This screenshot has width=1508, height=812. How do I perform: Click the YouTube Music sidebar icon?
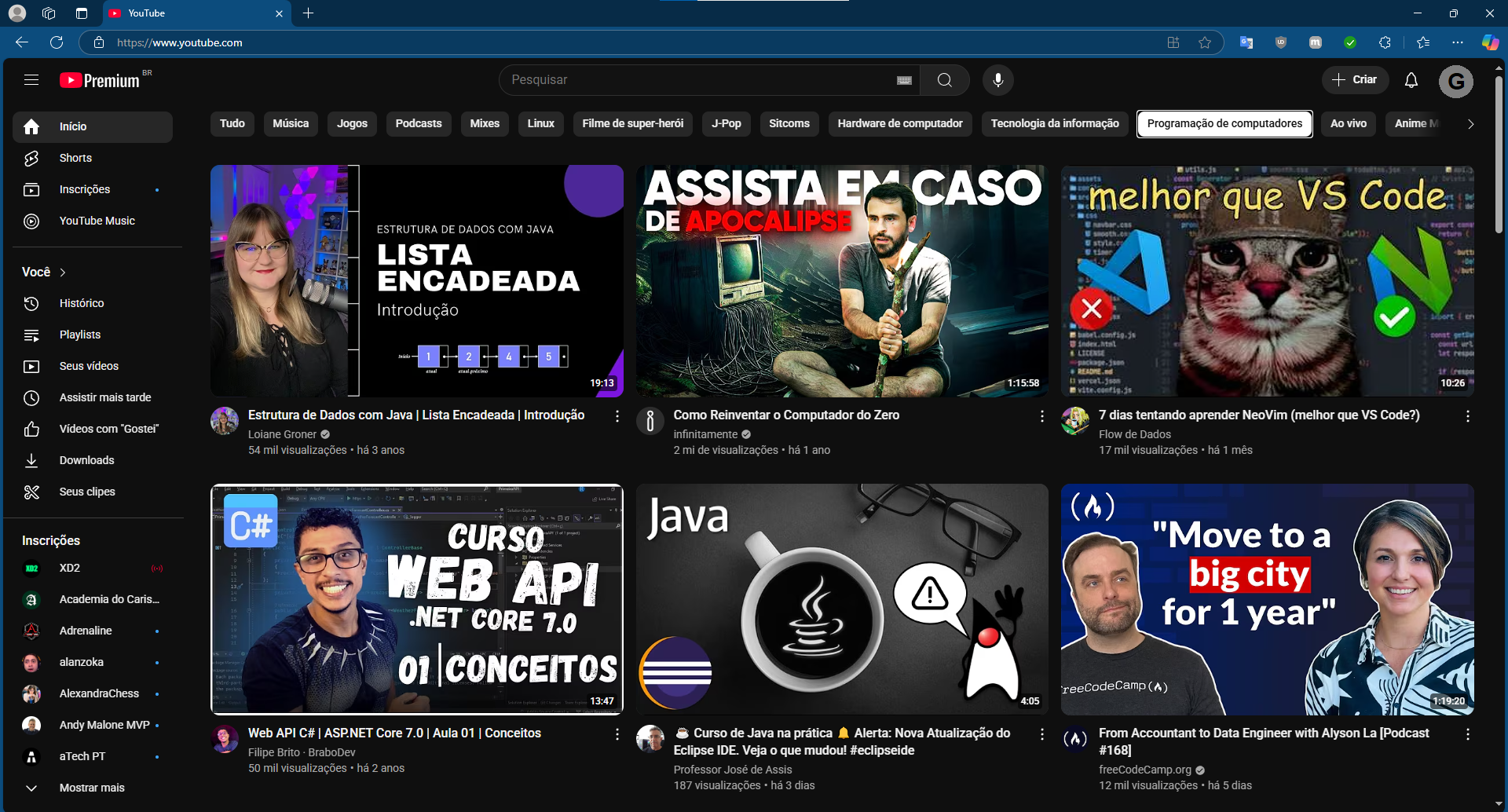click(31, 221)
